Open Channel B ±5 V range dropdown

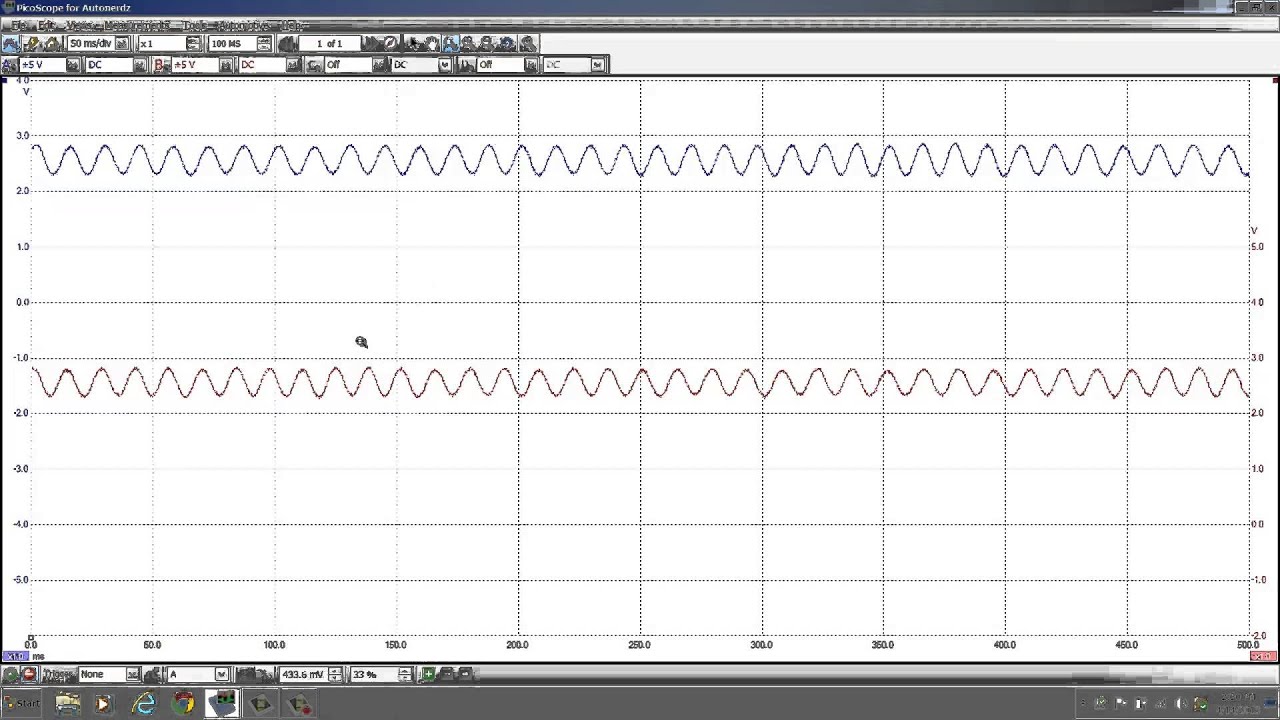226,65
